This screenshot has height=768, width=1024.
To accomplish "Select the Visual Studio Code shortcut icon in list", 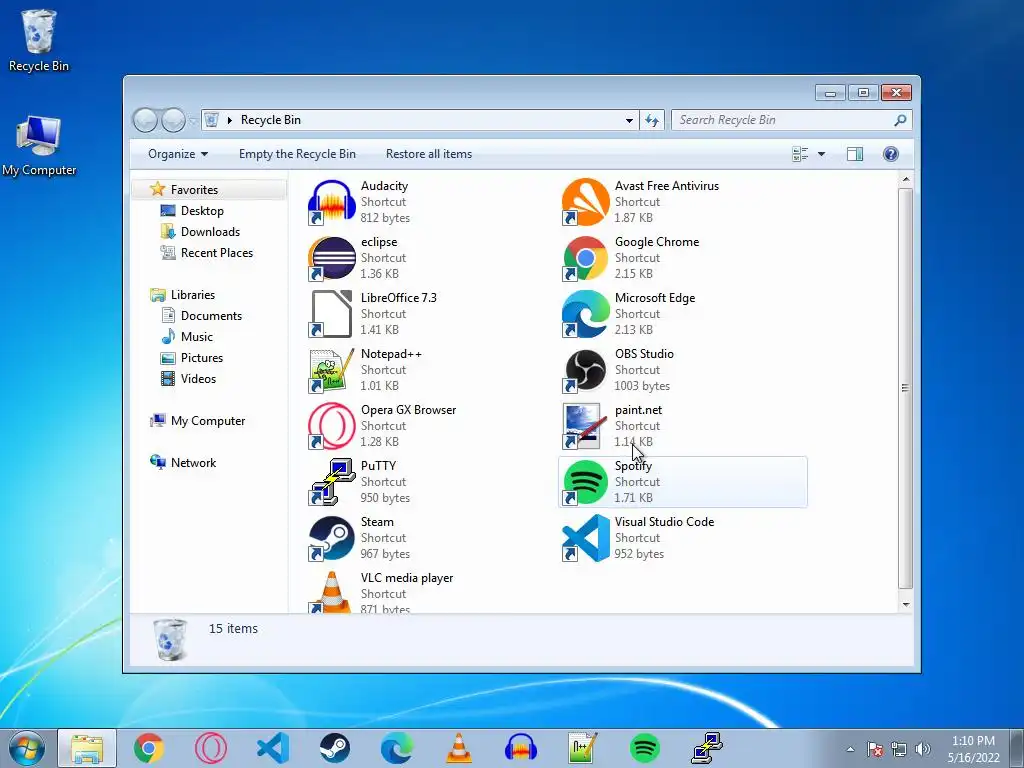I will pos(585,539).
